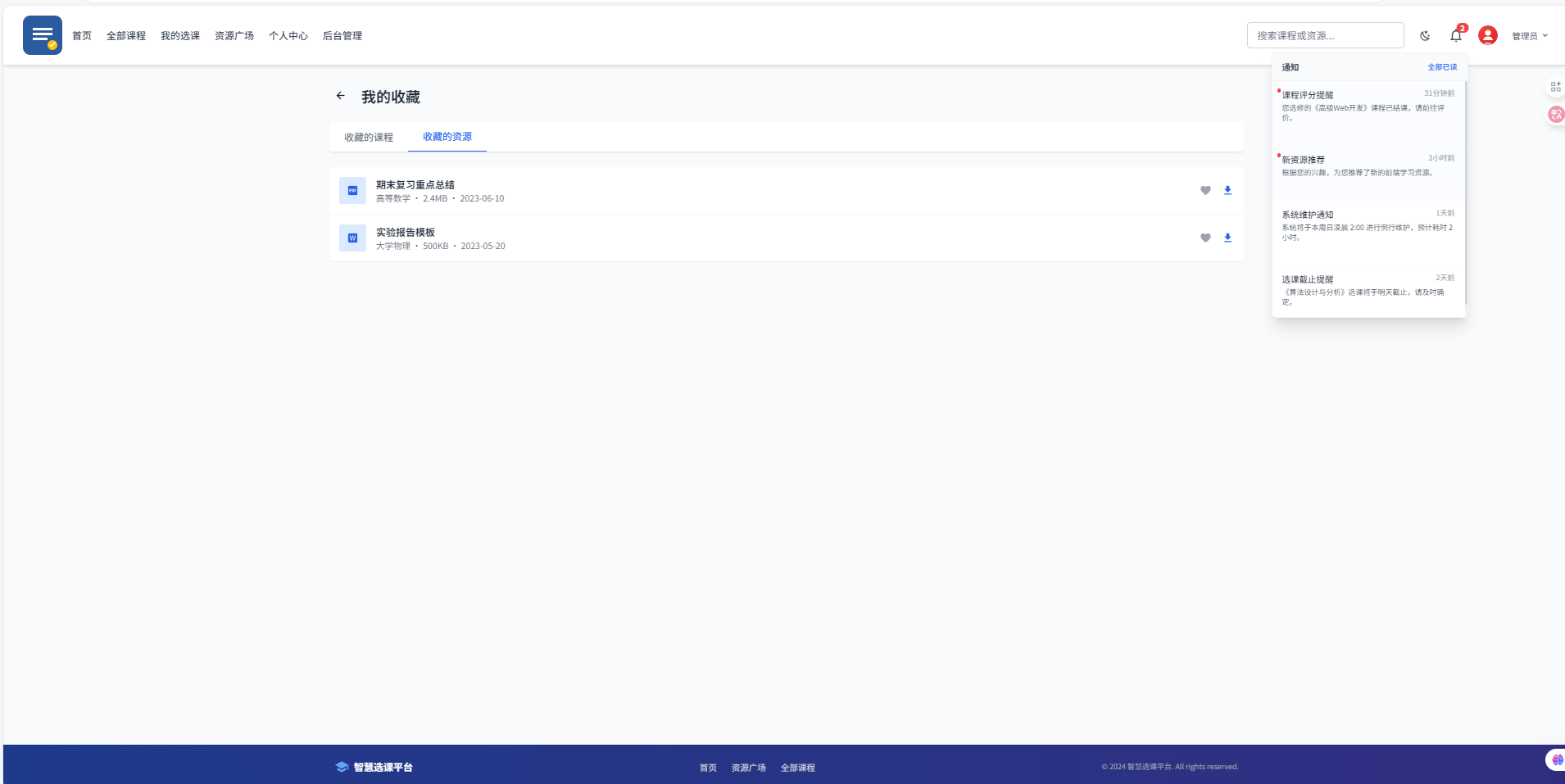Click footer 全部课程 link

click(798, 768)
